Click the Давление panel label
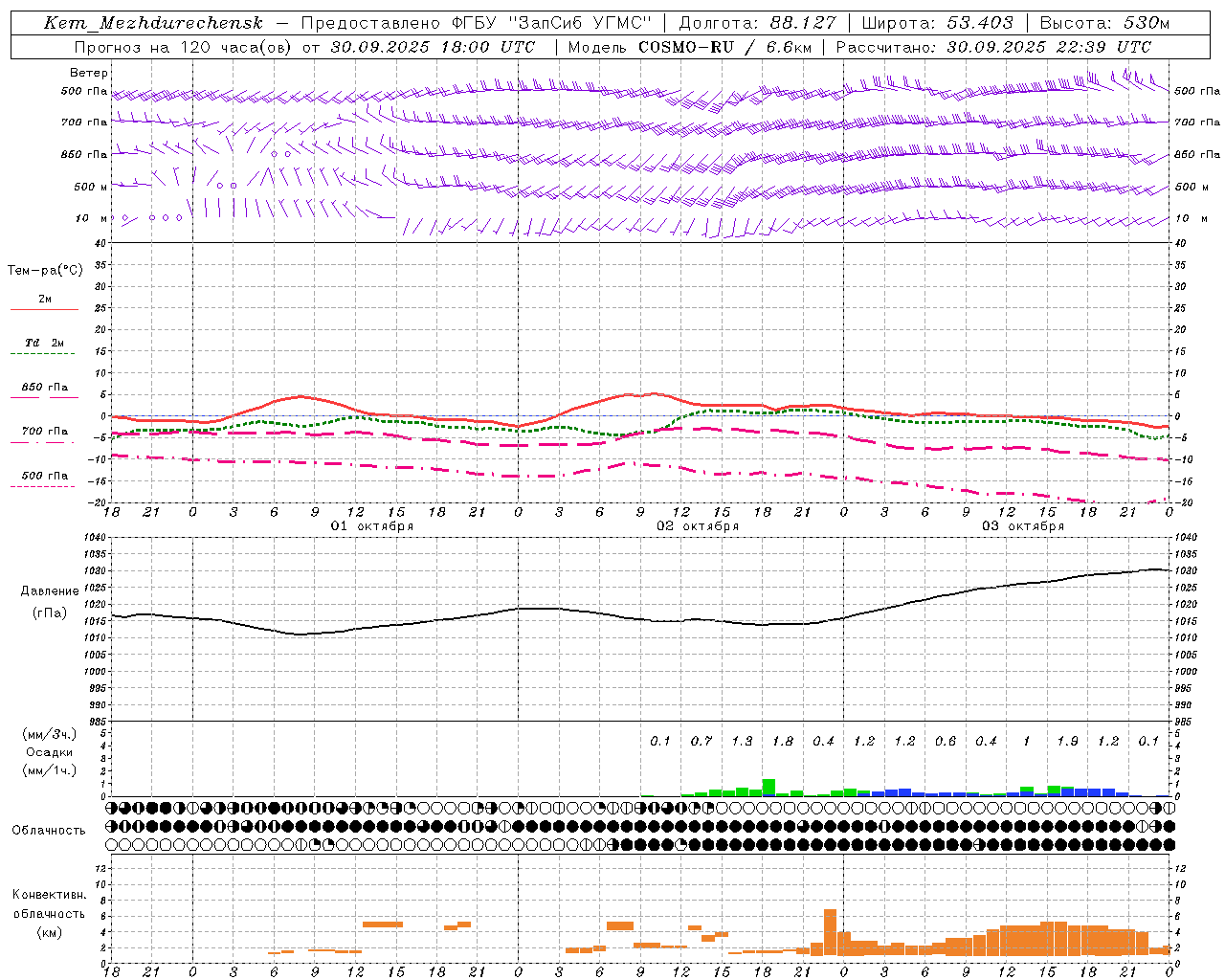The width and height of the screenshot is (1225, 980). coord(49,591)
